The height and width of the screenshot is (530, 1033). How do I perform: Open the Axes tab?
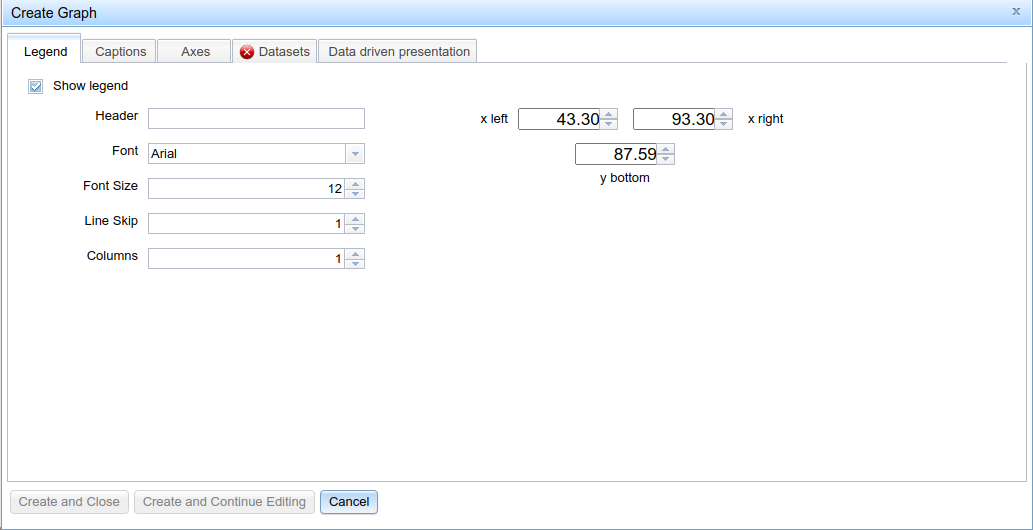195,52
